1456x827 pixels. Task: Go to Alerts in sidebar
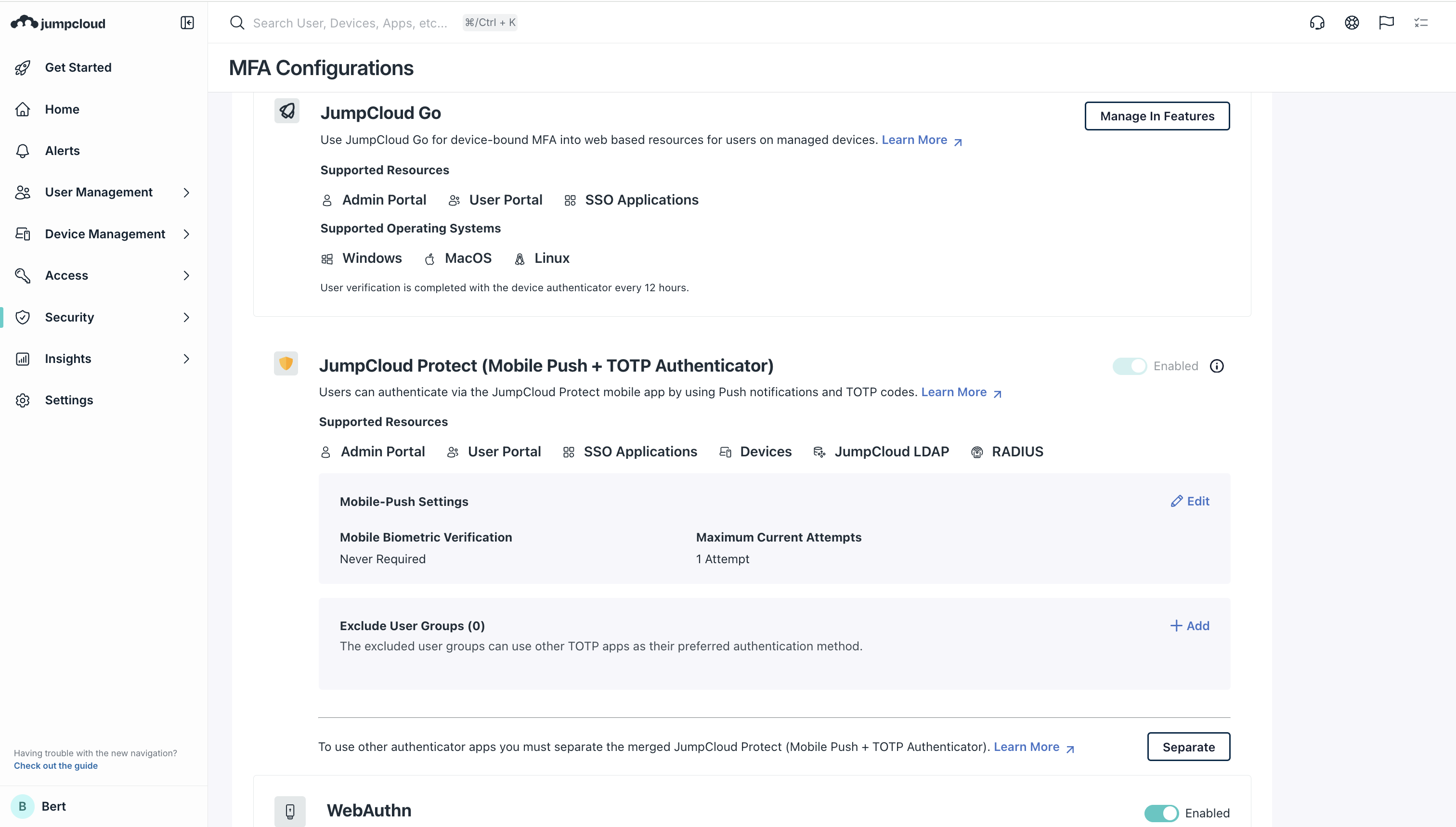pyautogui.click(x=63, y=151)
